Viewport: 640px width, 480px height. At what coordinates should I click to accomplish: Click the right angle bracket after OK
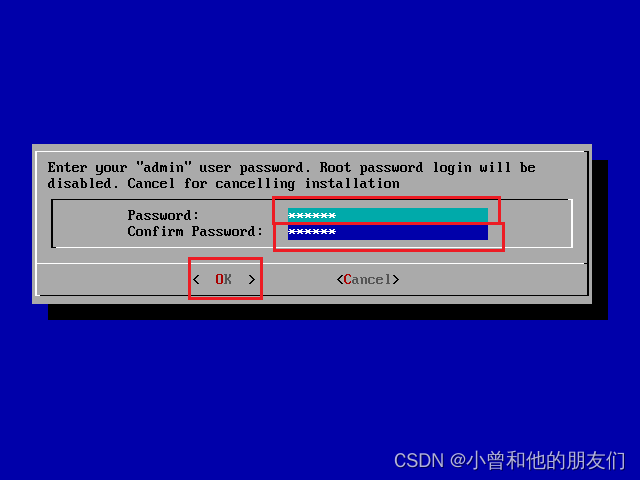[252, 280]
